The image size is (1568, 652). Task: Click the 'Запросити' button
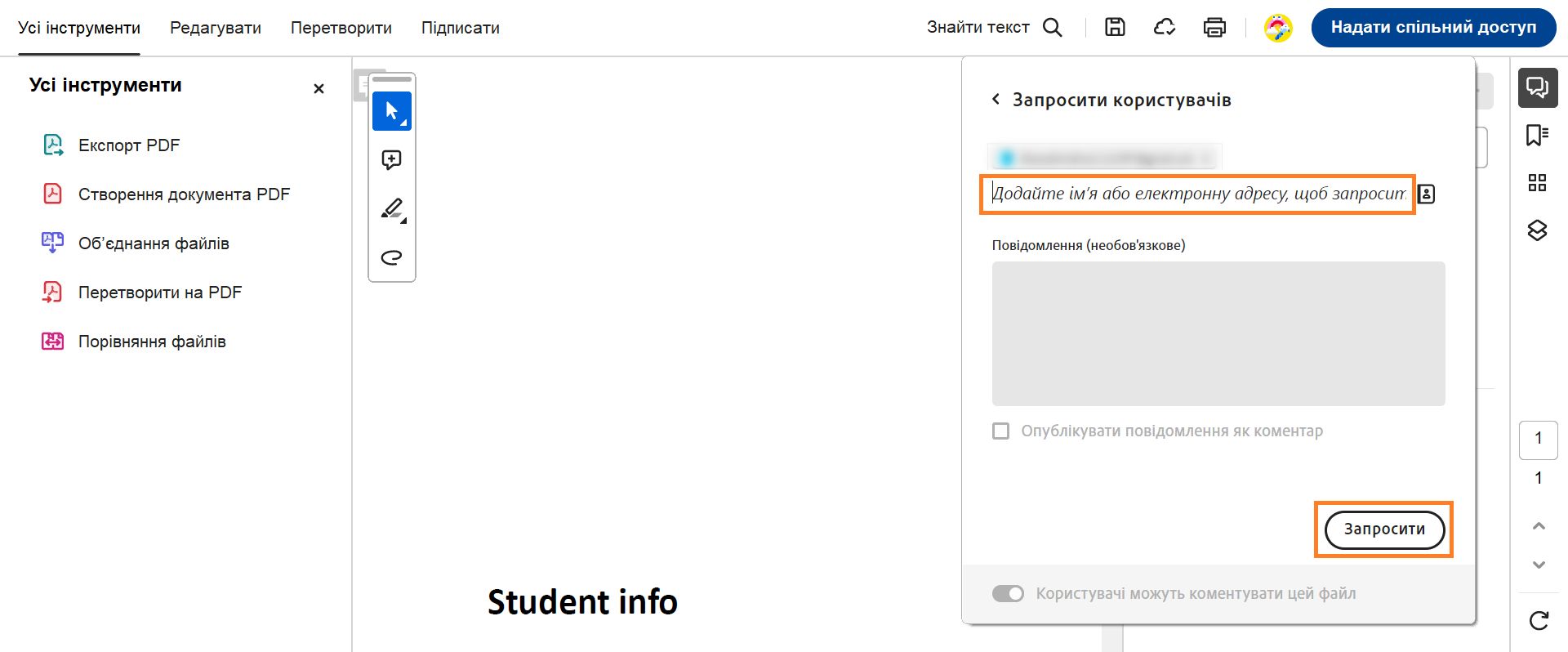tap(1383, 529)
